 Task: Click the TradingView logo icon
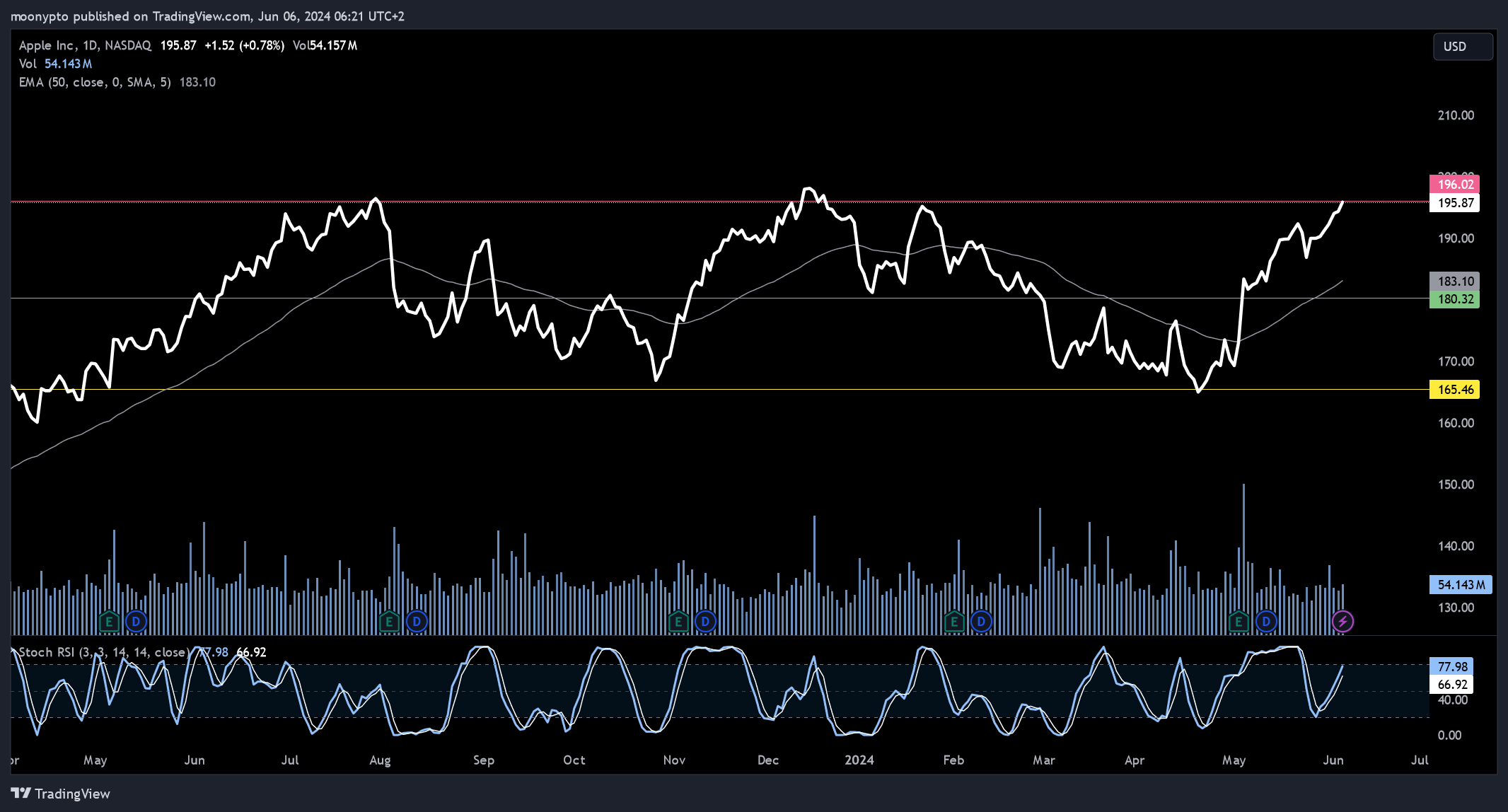[21, 793]
